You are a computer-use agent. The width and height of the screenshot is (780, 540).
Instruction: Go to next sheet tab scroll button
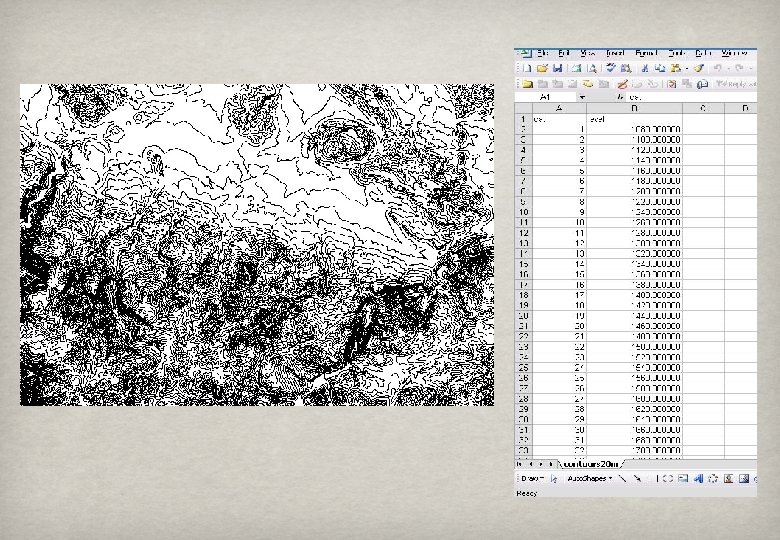point(541,464)
